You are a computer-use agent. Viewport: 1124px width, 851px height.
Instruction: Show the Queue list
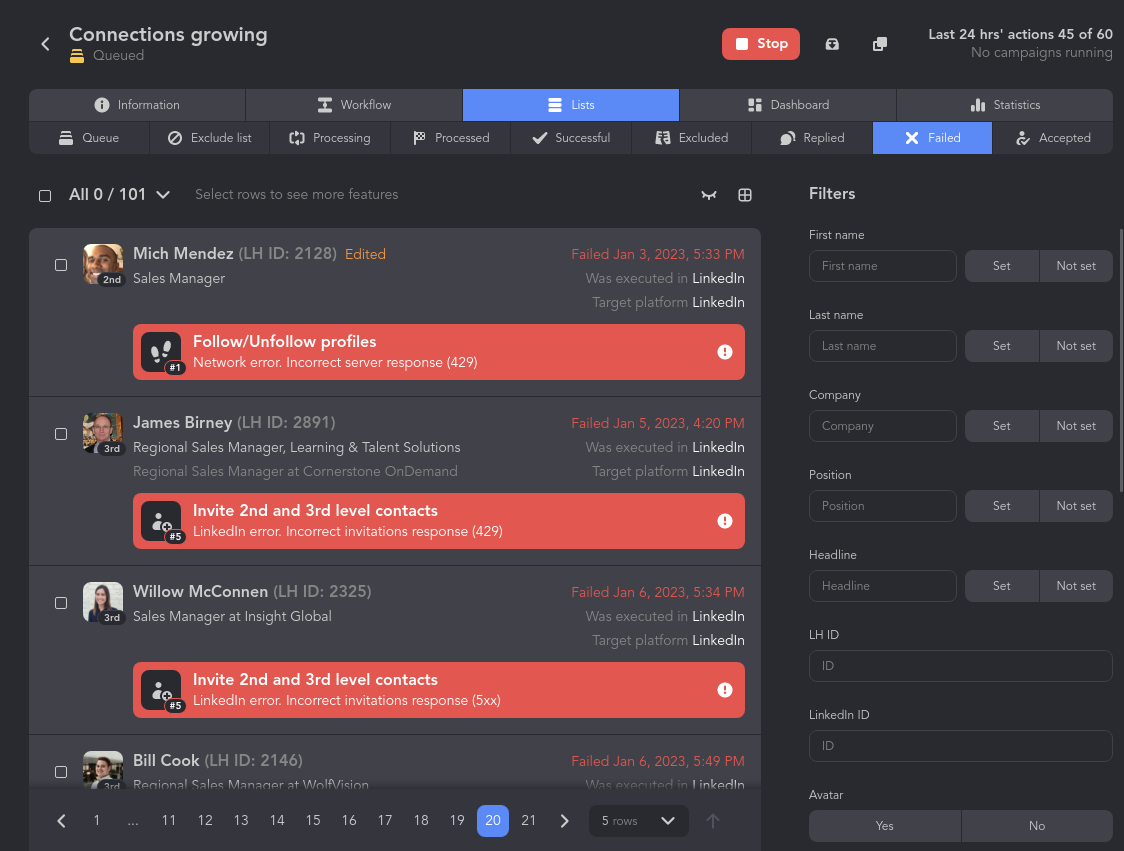(89, 138)
